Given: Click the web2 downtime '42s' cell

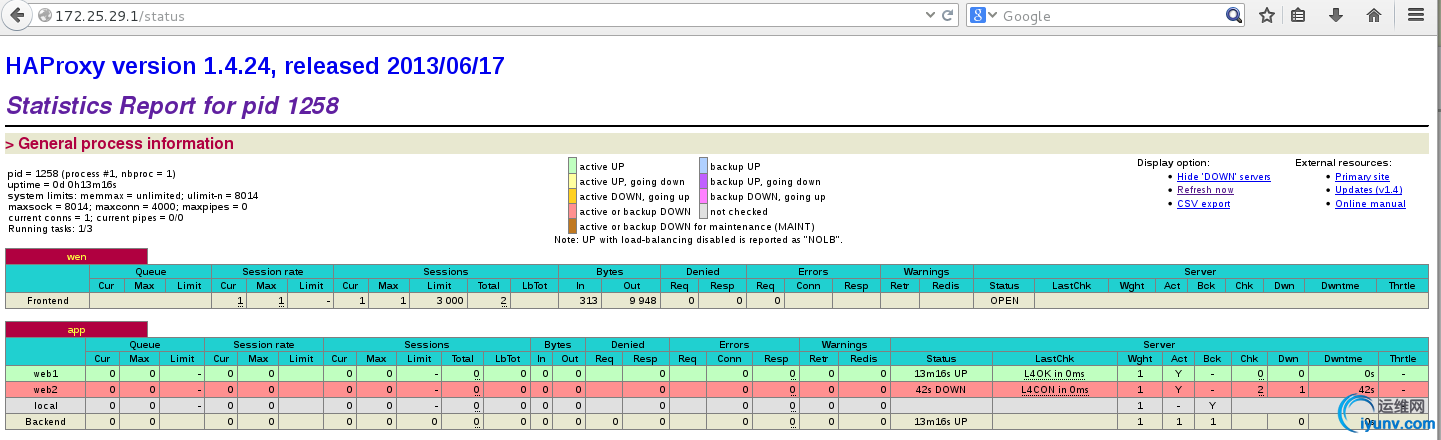Looking at the screenshot, I should (x=1341, y=389).
